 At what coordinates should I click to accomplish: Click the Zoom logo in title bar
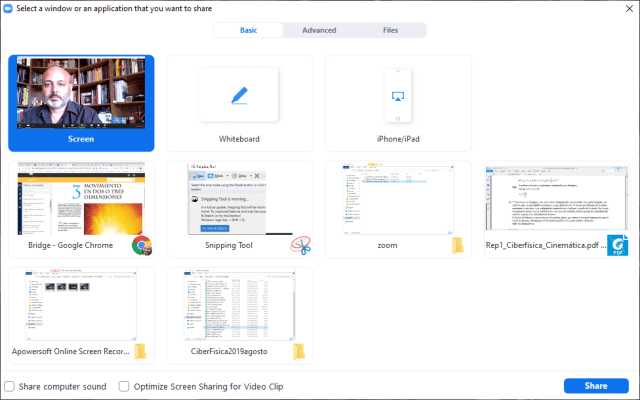point(8,8)
